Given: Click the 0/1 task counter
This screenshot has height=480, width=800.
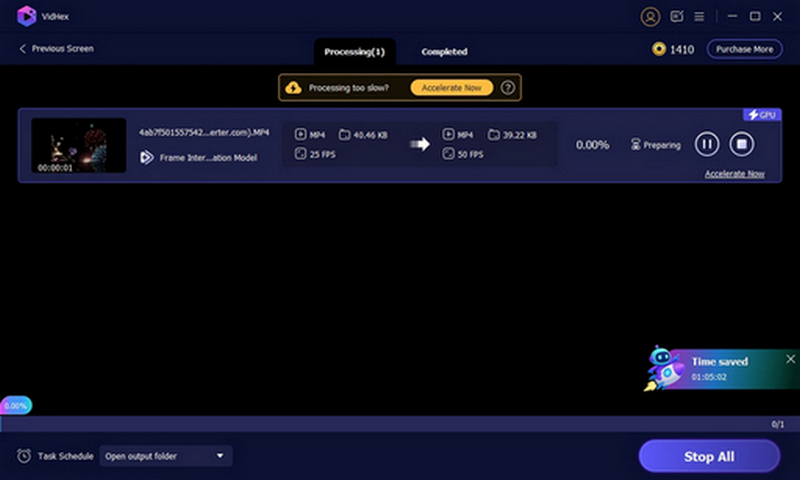Looking at the screenshot, I should coord(778,424).
